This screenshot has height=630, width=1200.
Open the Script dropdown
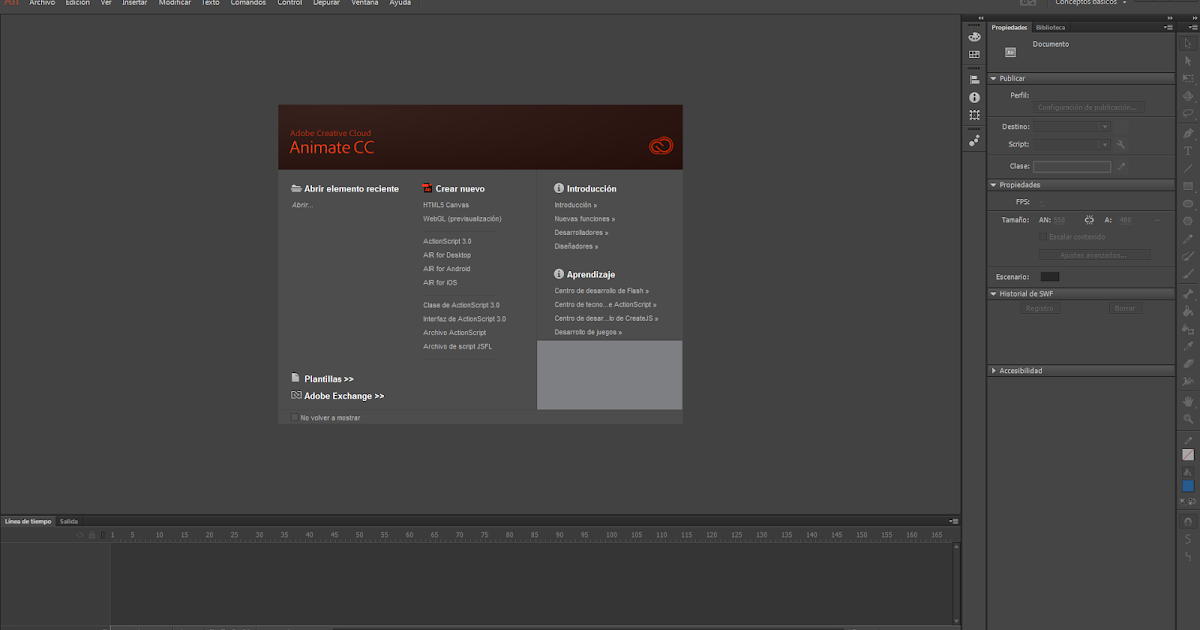1103,144
